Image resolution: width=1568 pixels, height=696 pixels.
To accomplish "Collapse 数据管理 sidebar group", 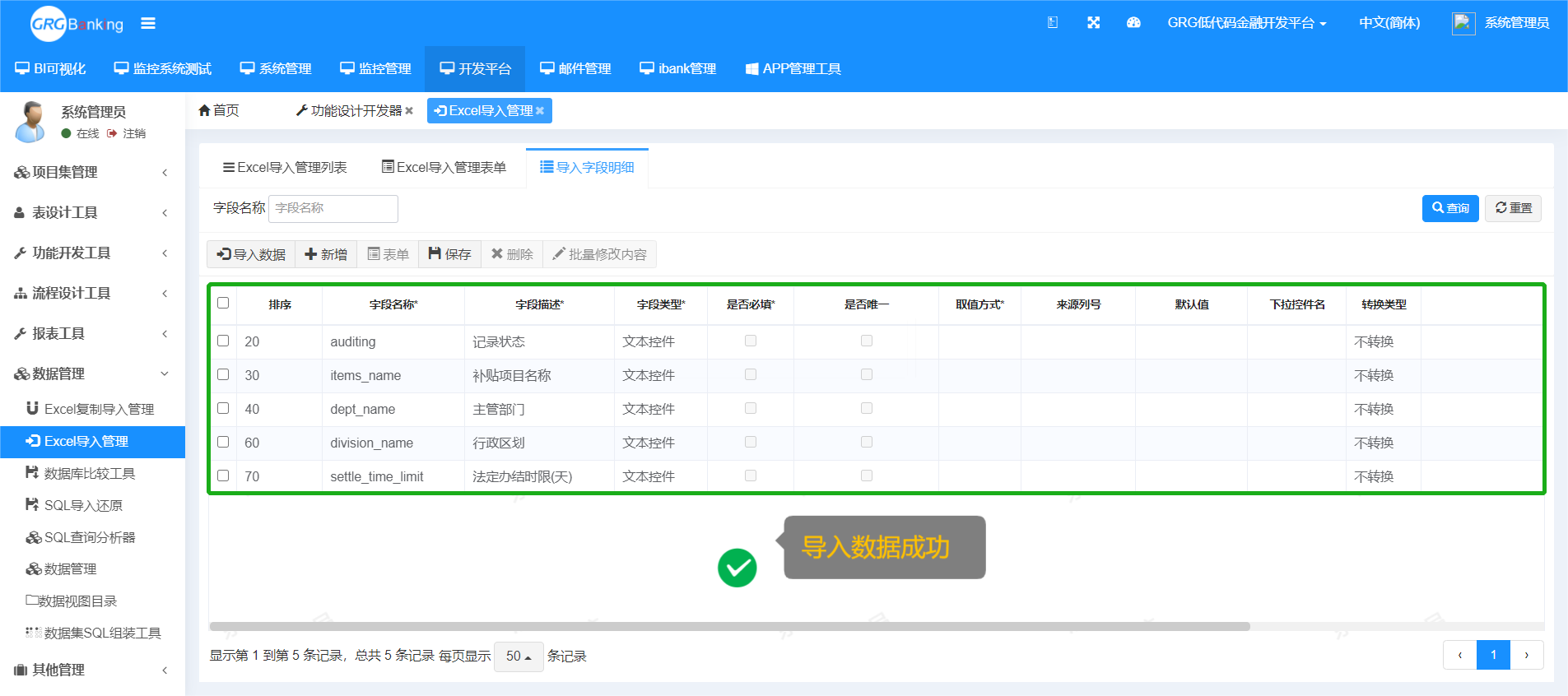I will point(92,374).
